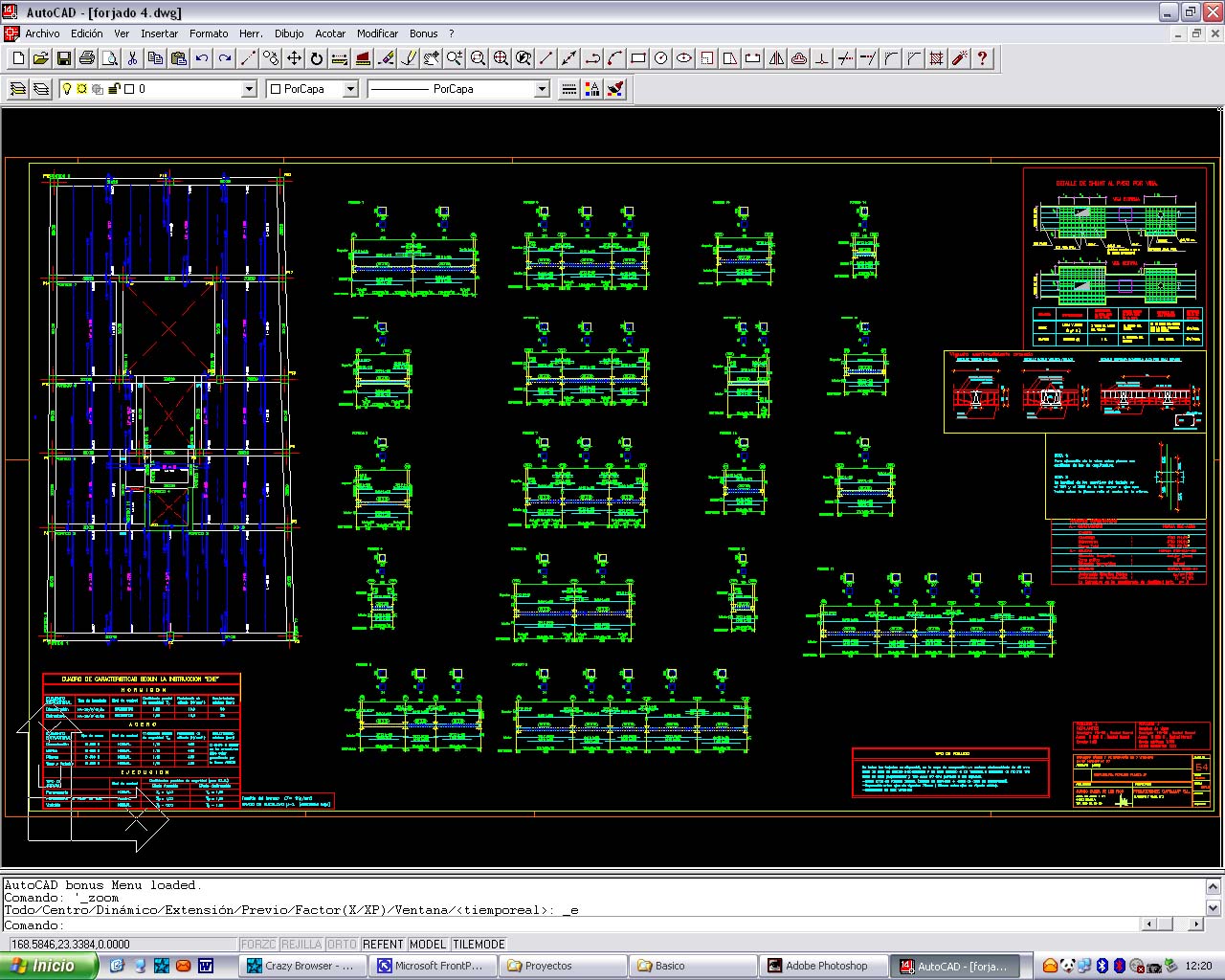The height and width of the screenshot is (980, 1225).
Task: Click the Help question mark icon
Action: tap(982, 58)
